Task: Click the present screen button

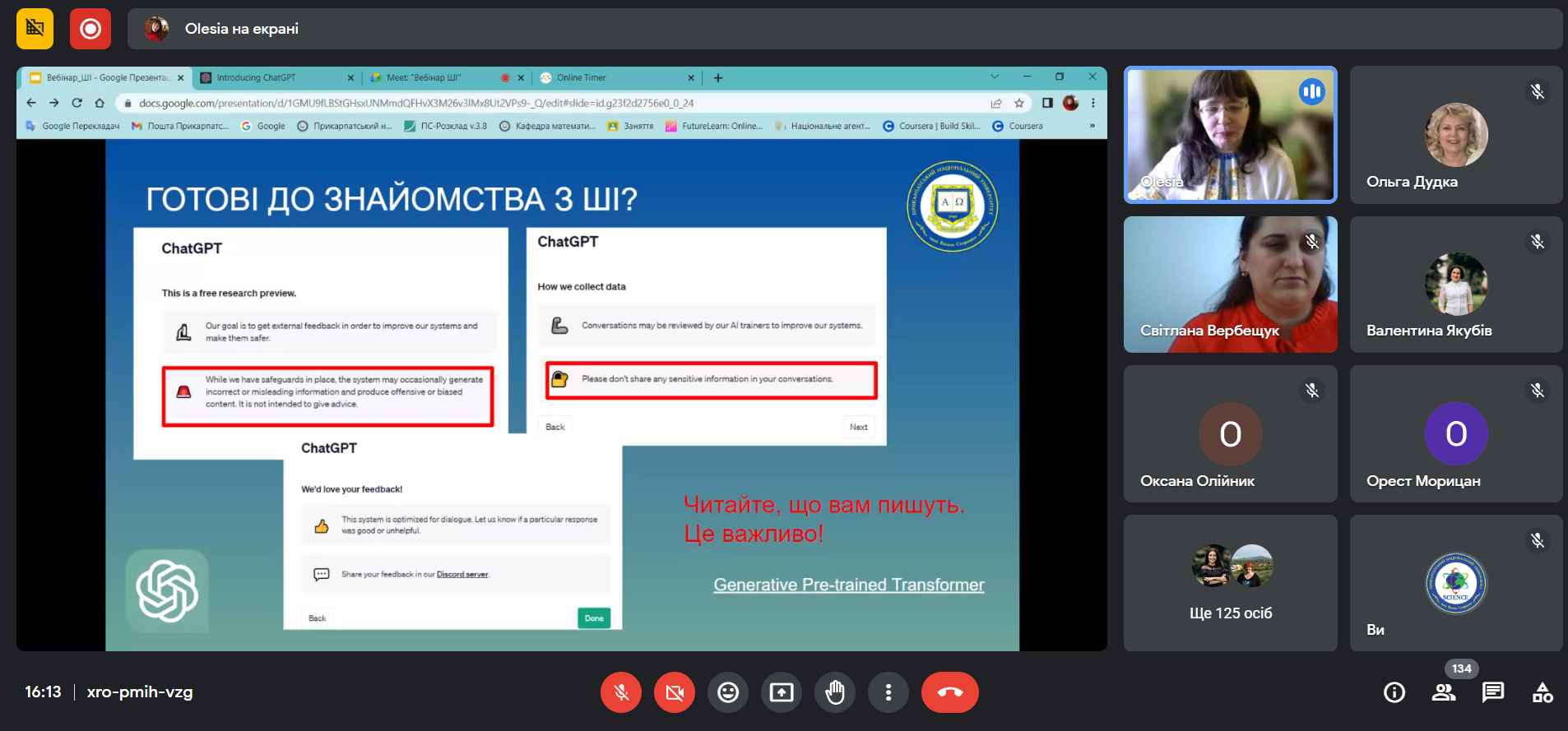Action: click(782, 692)
